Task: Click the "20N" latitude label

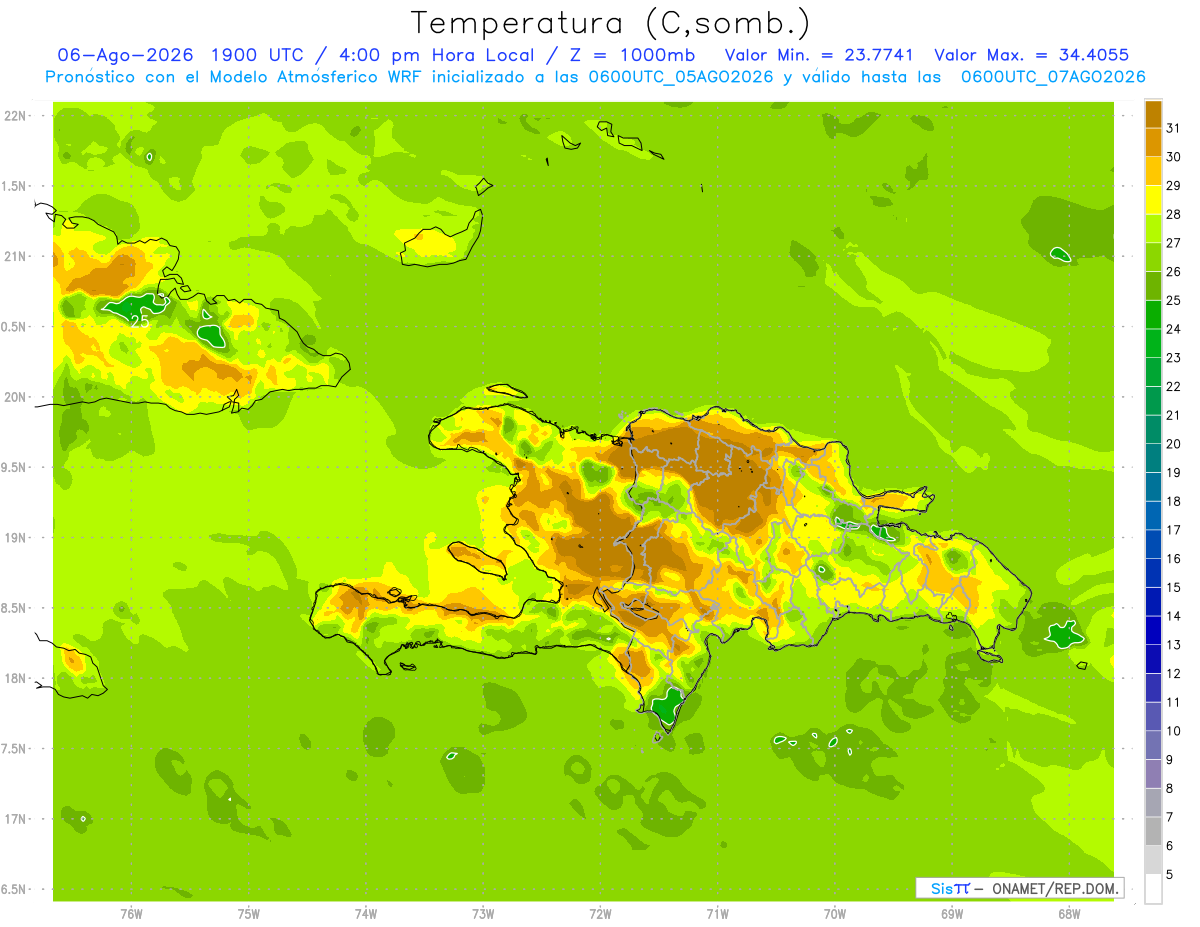Action: click(15, 397)
